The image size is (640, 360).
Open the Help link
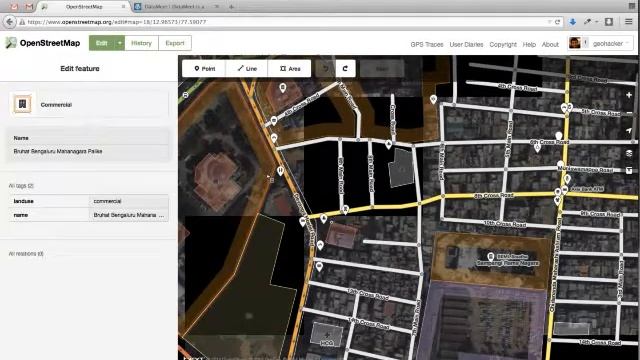[x=529, y=44]
